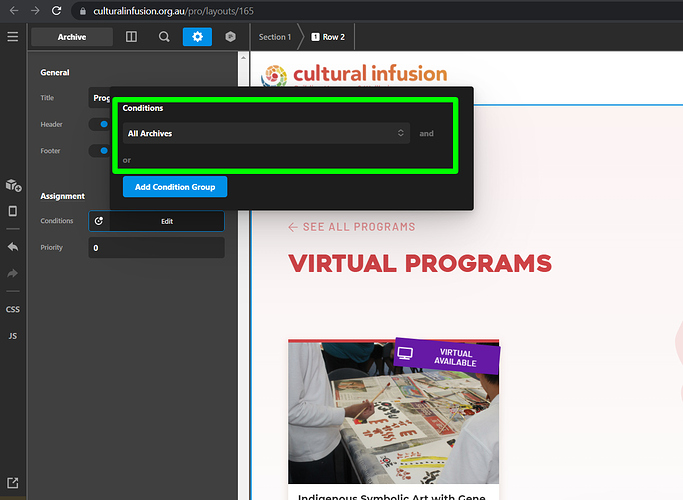Toggle the Header switch

100,124
